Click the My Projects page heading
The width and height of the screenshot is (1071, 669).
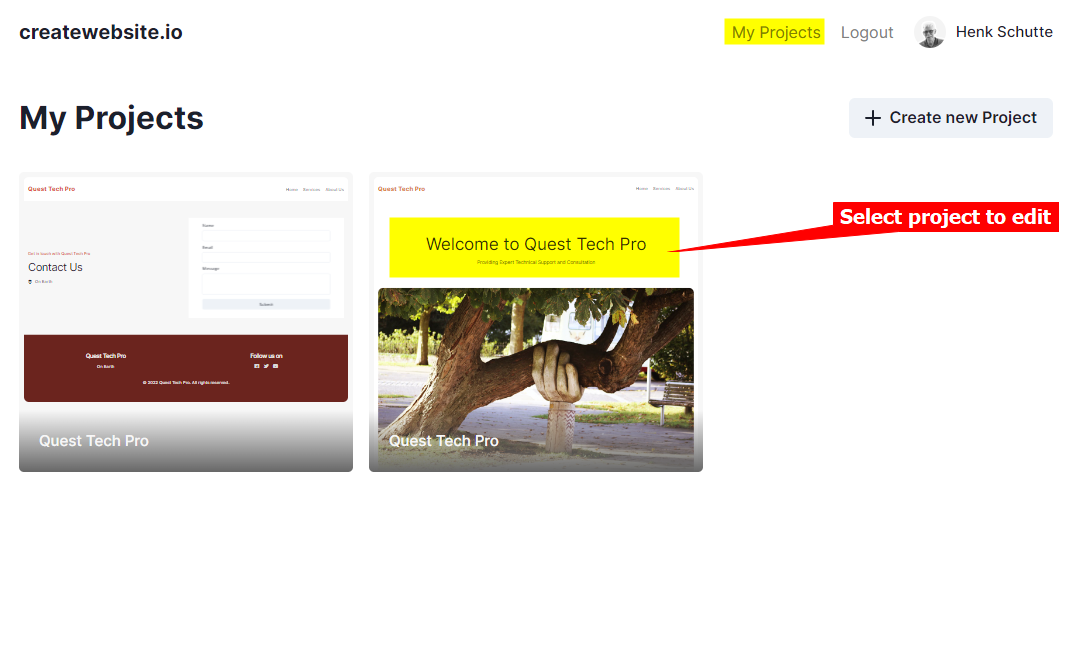pyautogui.click(x=111, y=118)
